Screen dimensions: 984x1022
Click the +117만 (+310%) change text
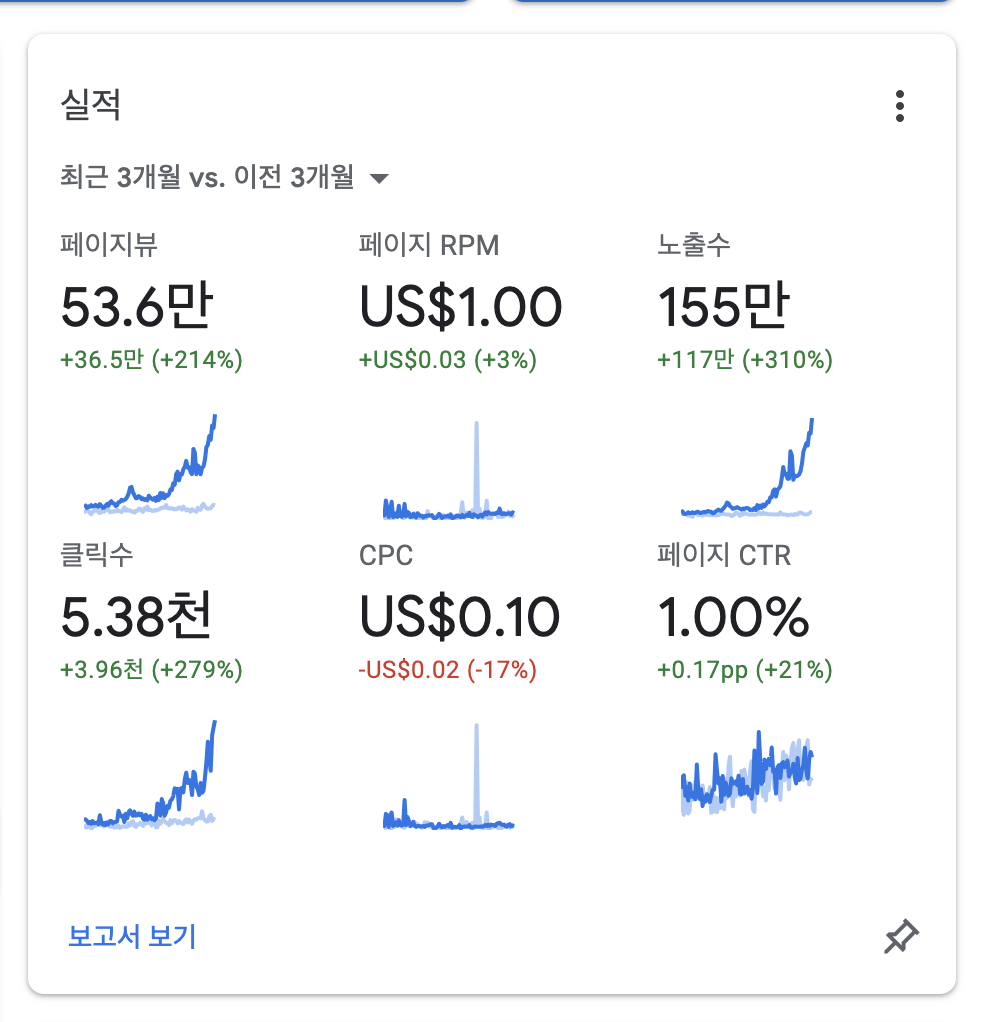pos(745,359)
